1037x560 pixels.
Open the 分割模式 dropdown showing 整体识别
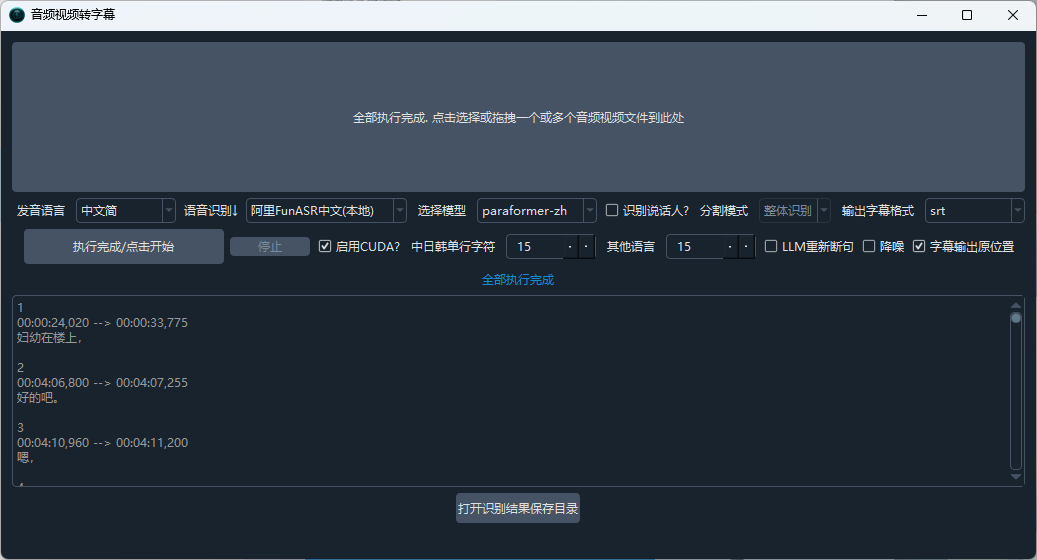[x=794, y=210]
